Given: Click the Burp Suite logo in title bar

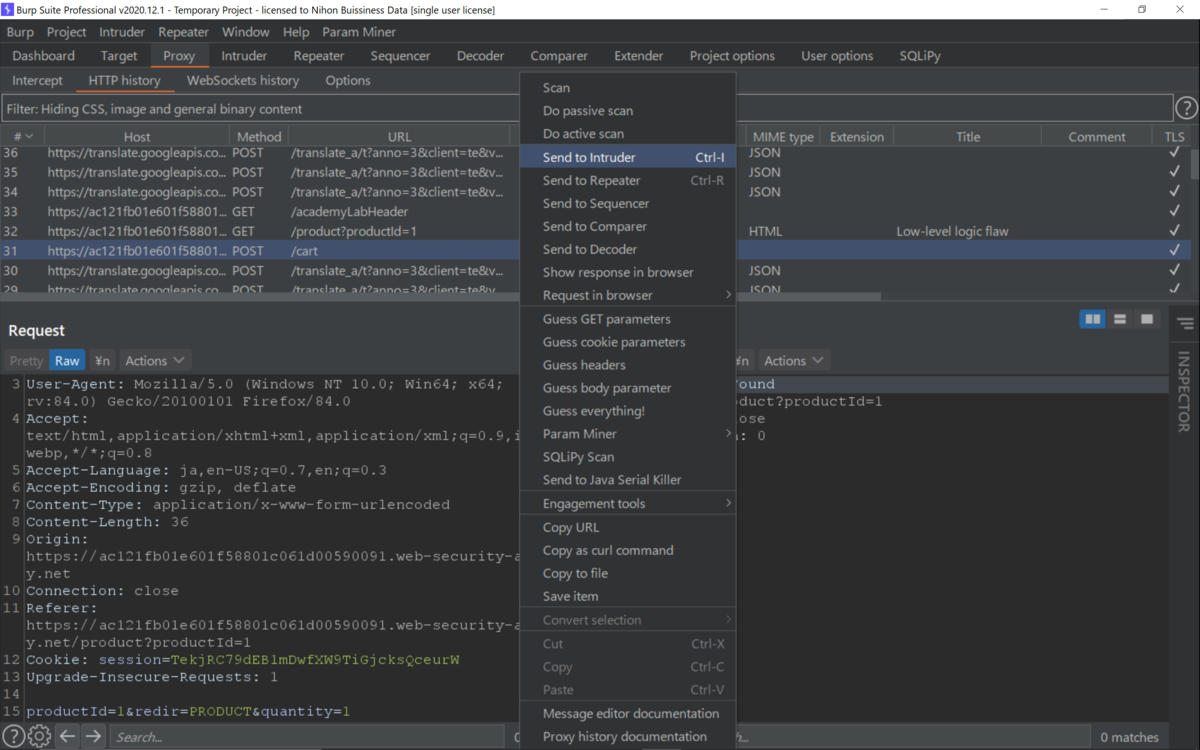Looking at the screenshot, I should pyautogui.click(x=8, y=9).
